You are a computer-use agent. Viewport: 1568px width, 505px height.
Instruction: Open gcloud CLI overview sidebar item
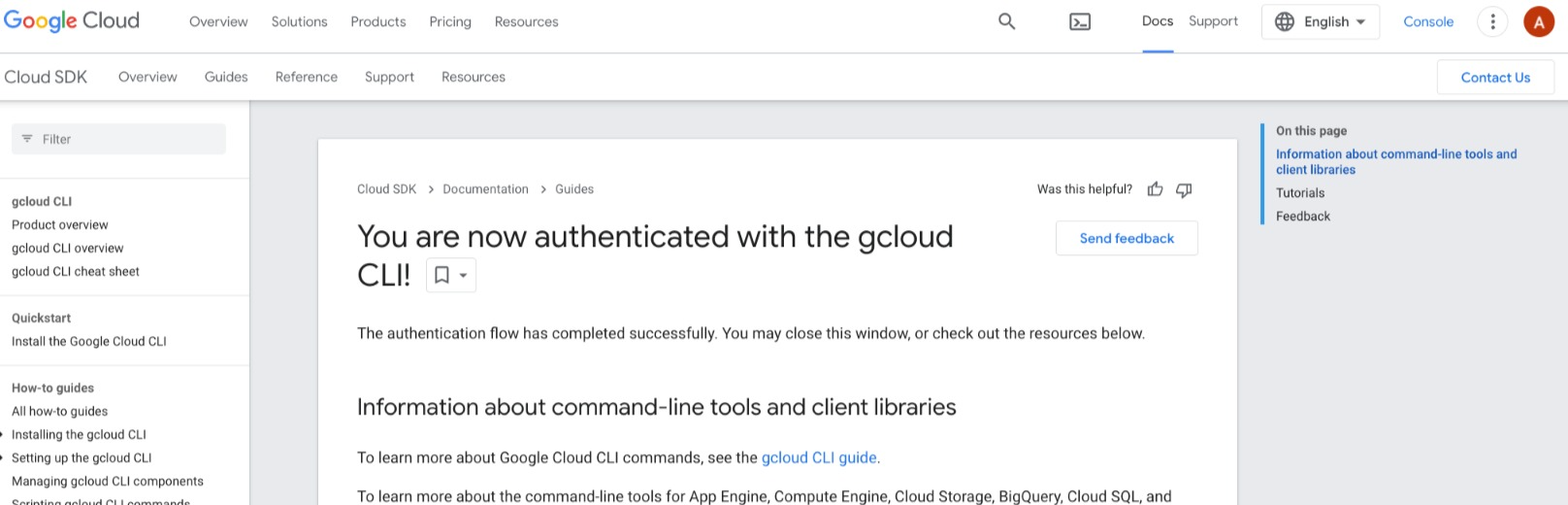[68, 249]
